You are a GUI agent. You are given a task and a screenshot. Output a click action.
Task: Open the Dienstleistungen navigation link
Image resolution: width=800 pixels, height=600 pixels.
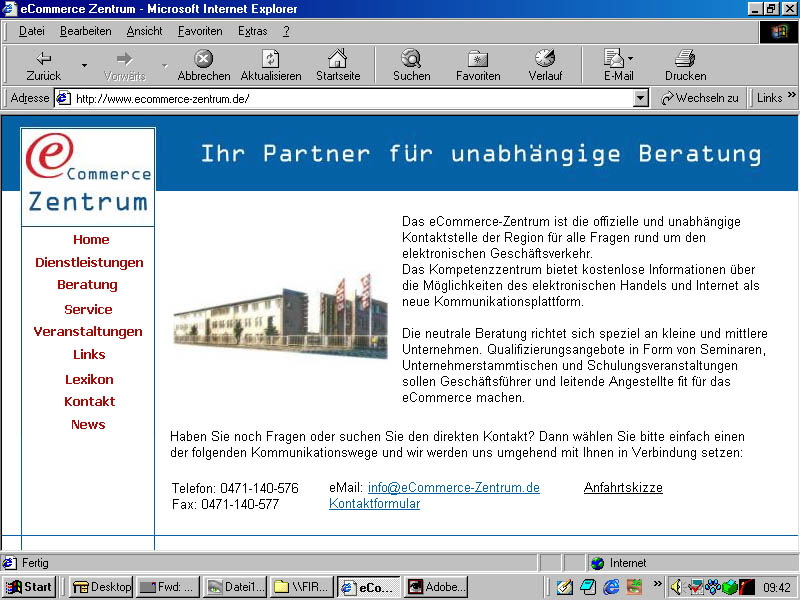[x=89, y=262]
